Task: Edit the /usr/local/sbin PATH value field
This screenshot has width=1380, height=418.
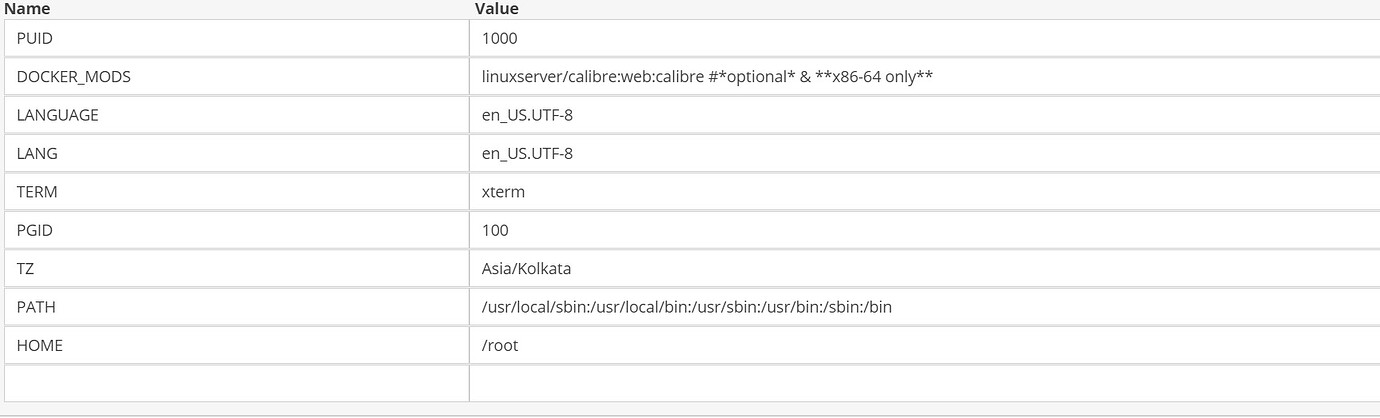Action: 925,307
